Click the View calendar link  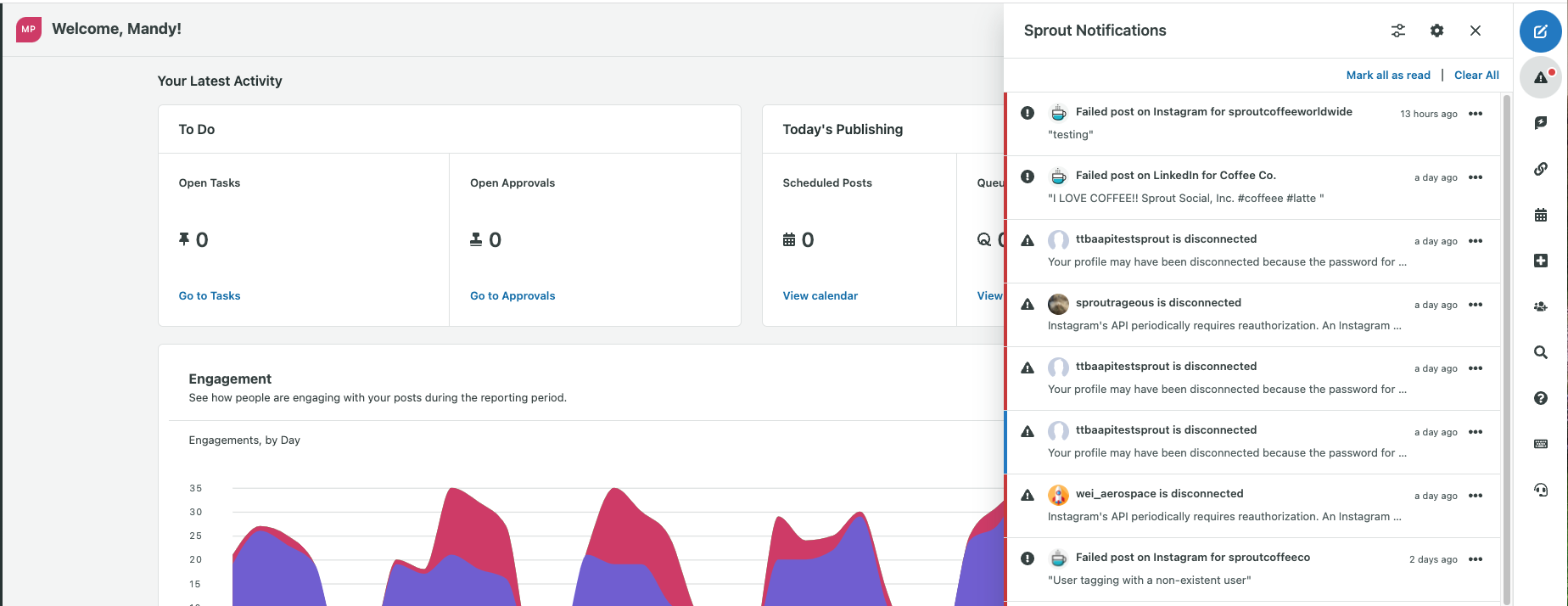820,295
